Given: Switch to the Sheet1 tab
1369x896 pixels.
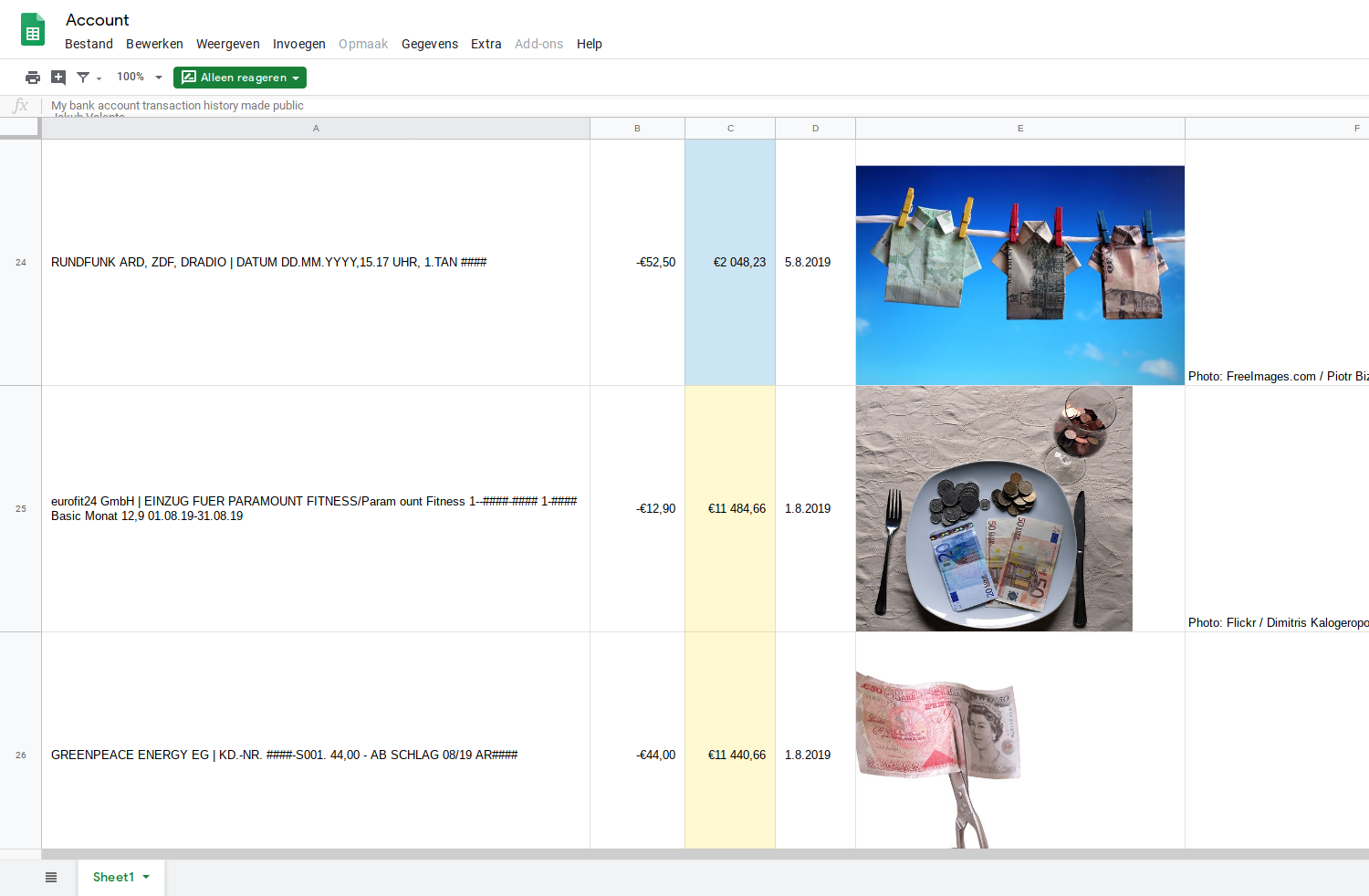Looking at the screenshot, I should tap(120, 878).
